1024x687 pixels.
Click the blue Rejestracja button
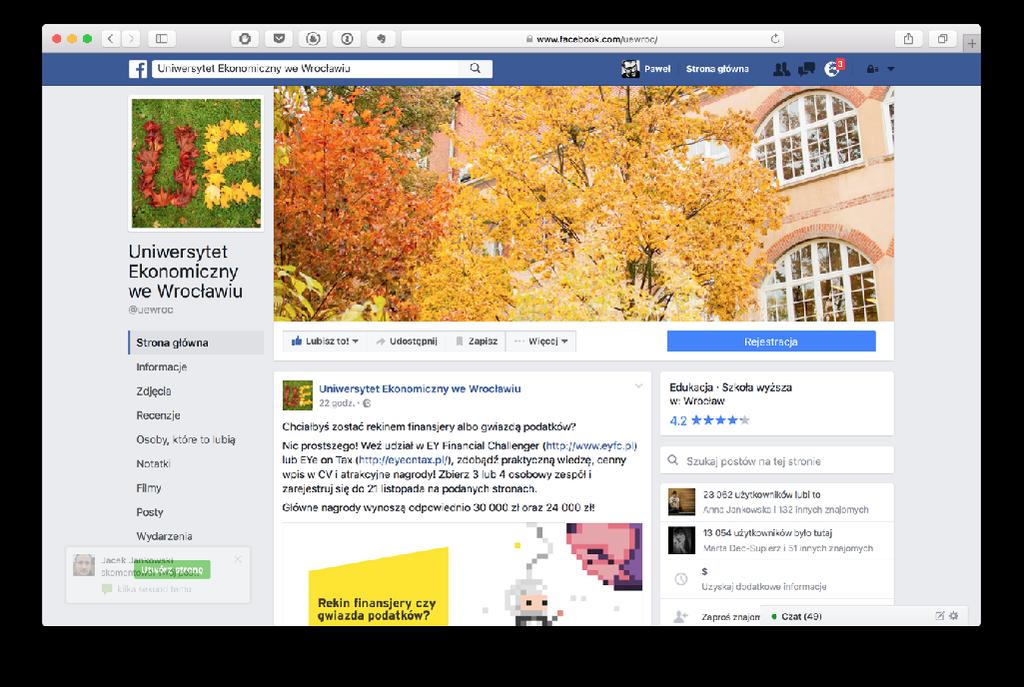coord(771,342)
